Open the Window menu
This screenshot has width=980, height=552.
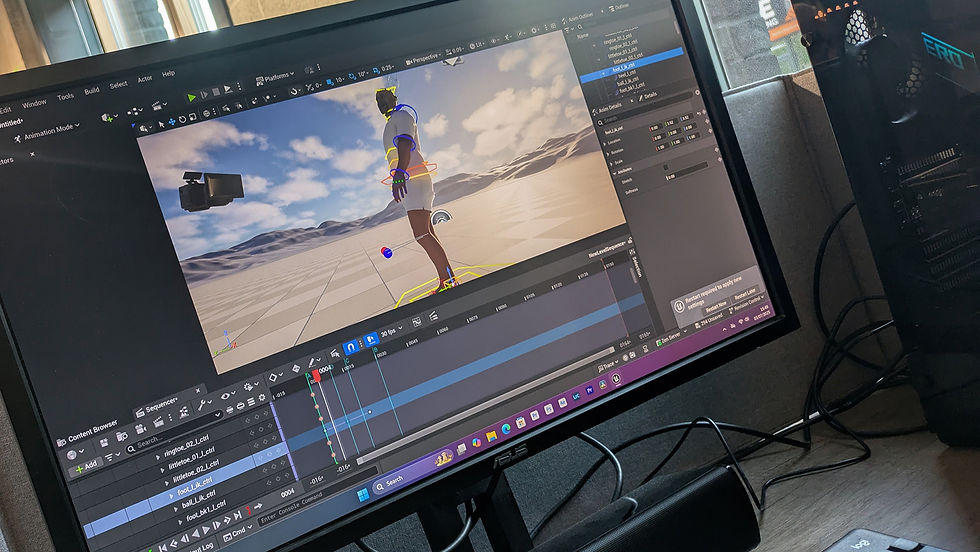[x=34, y=103]
